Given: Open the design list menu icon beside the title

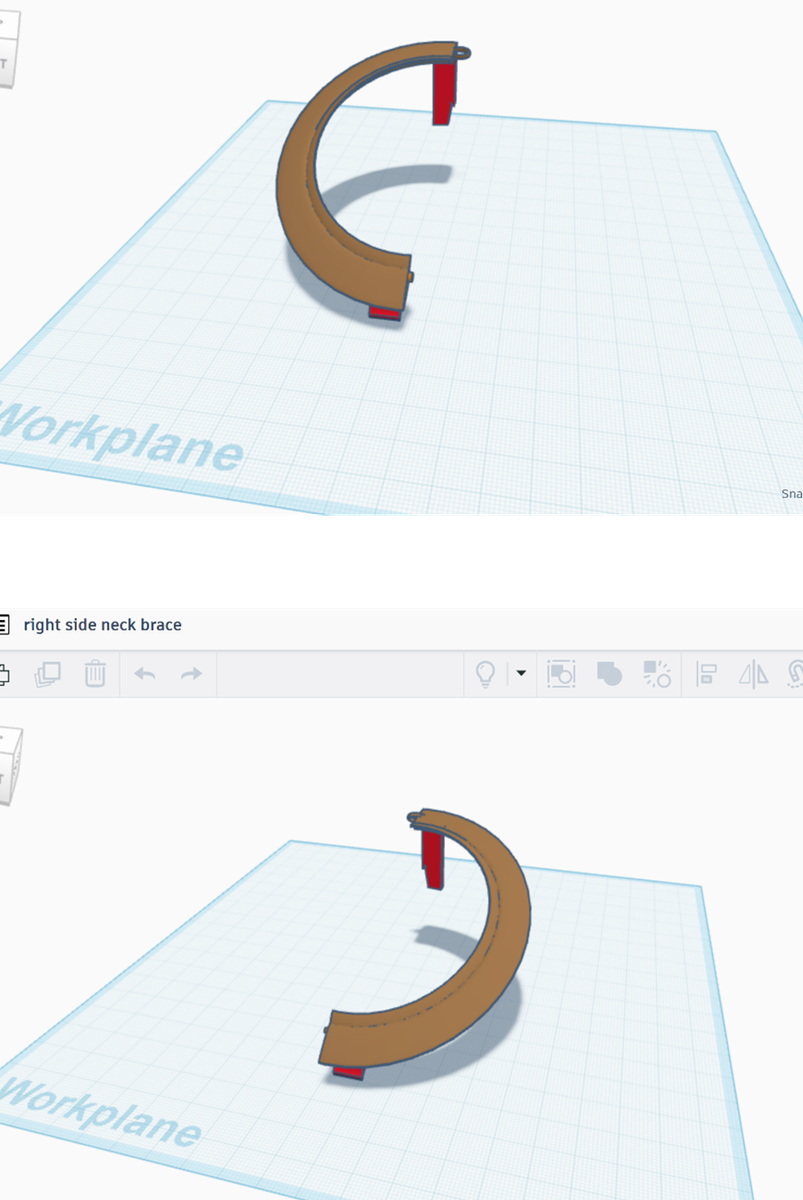Looking at the screenshot, I should click(x=3, y=625).
